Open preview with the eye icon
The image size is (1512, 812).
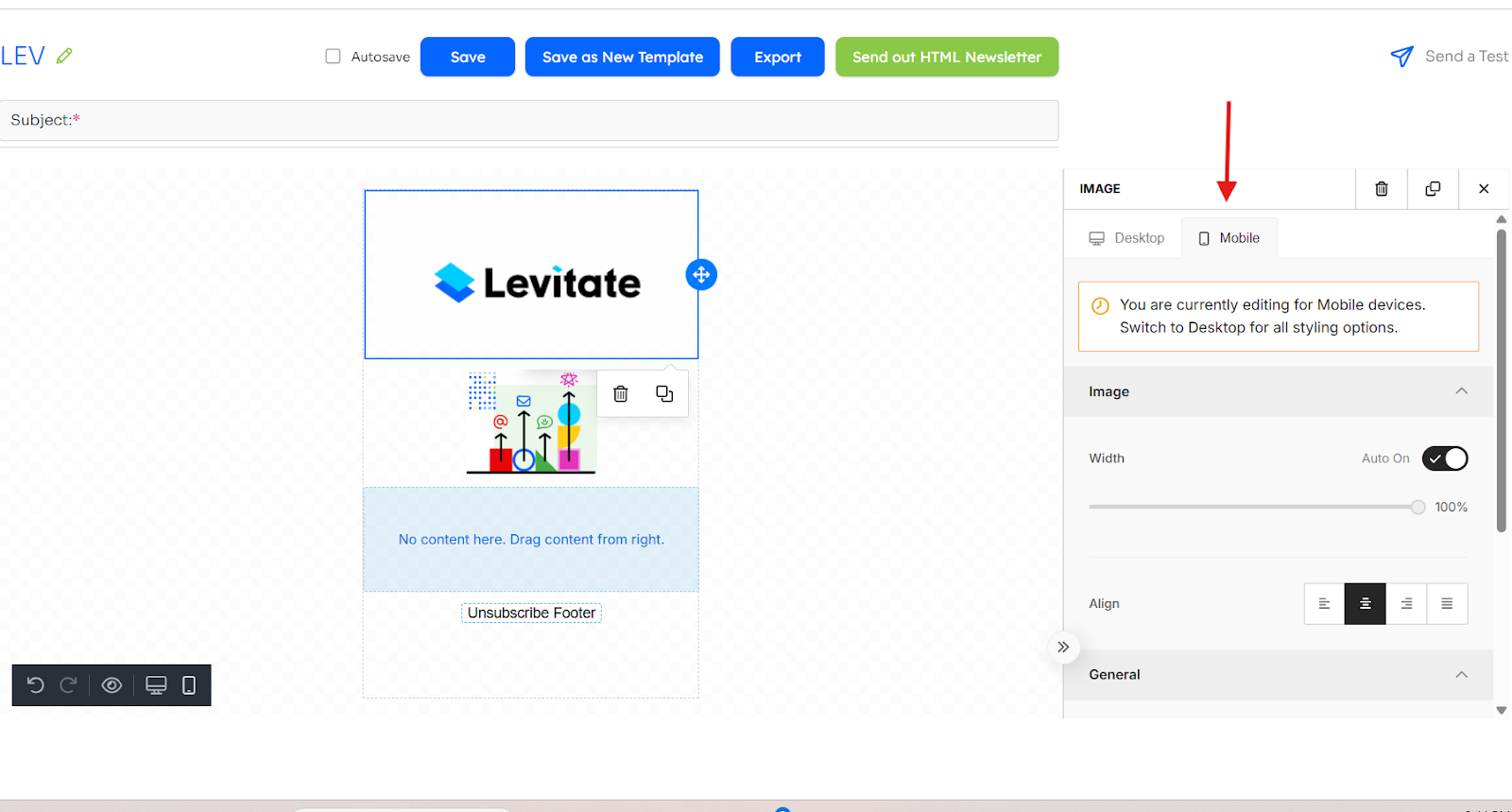point(112,685)
